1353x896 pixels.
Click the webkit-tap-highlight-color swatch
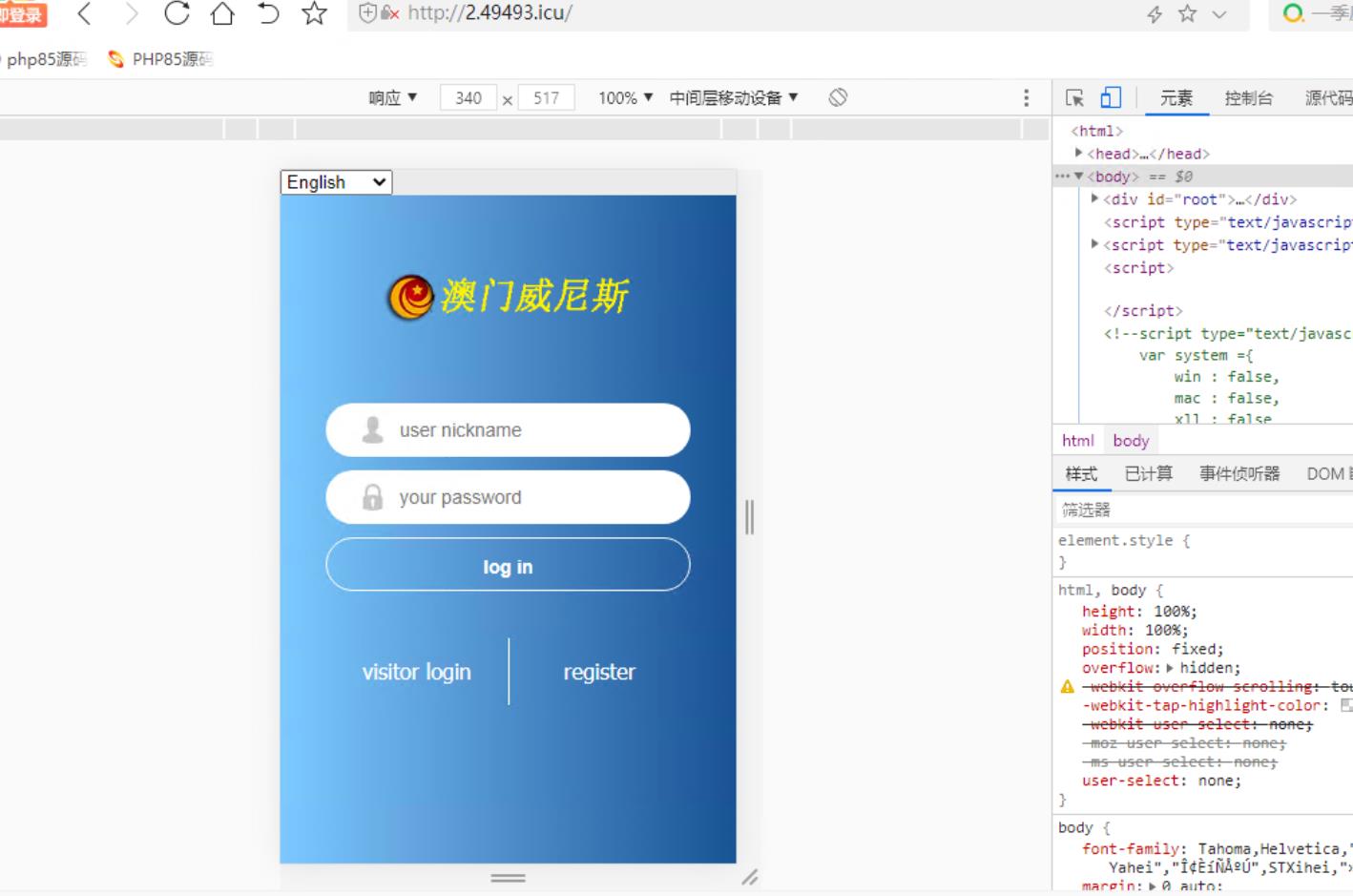1345,705
